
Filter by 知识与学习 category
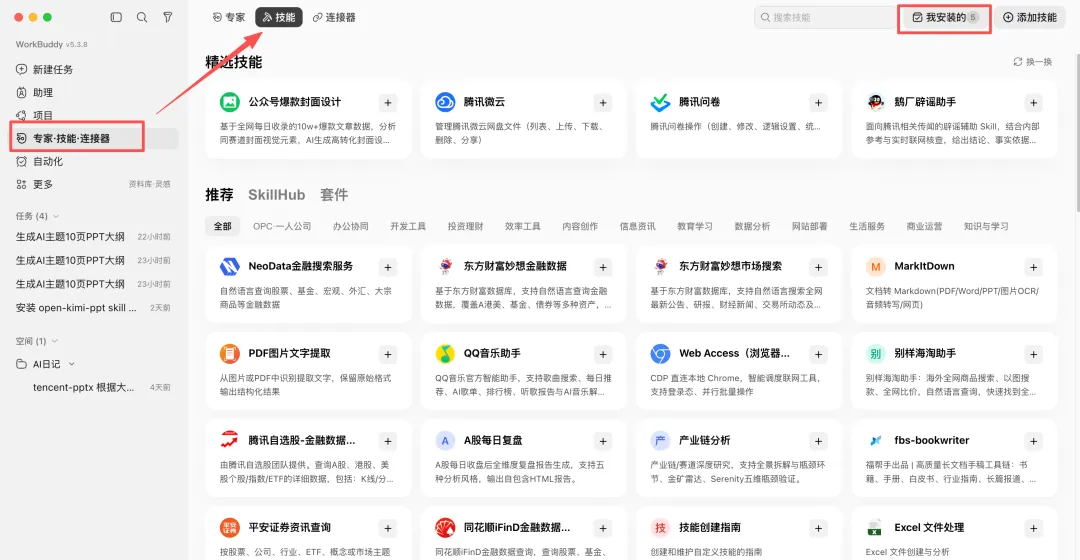point(986,226)
